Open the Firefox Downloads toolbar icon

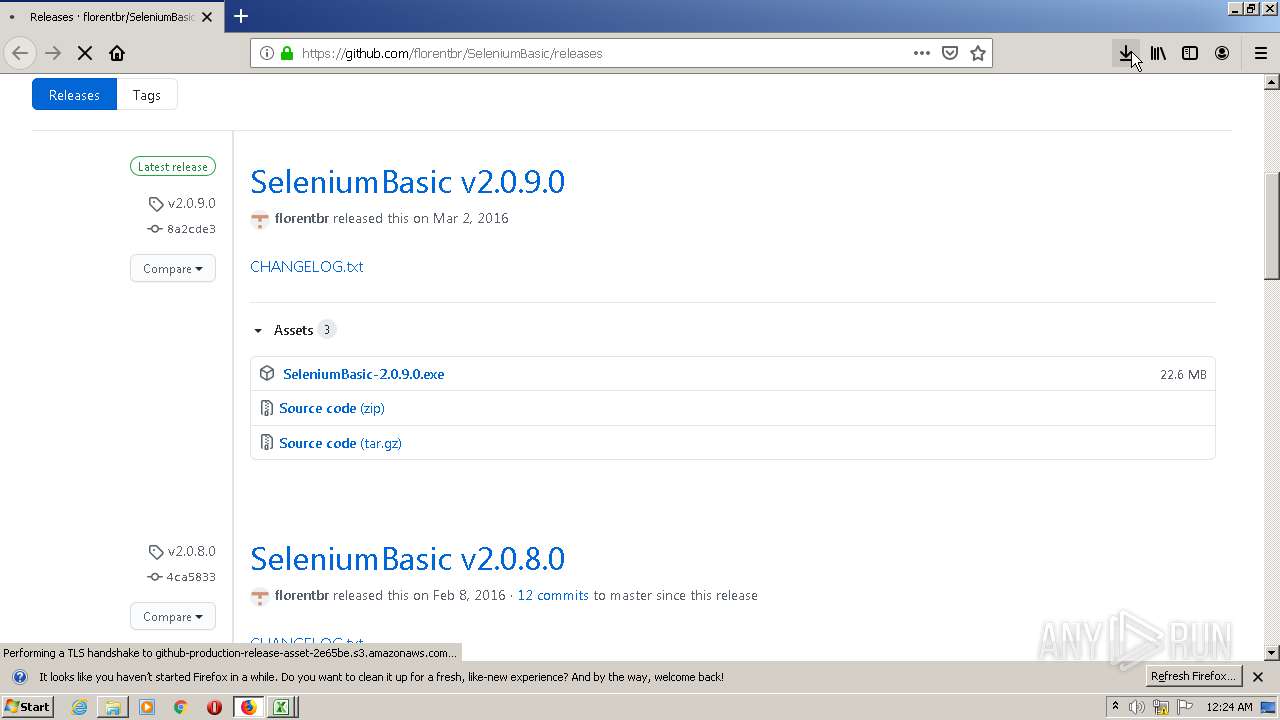pyautogui.click(x=1126, y=53)
